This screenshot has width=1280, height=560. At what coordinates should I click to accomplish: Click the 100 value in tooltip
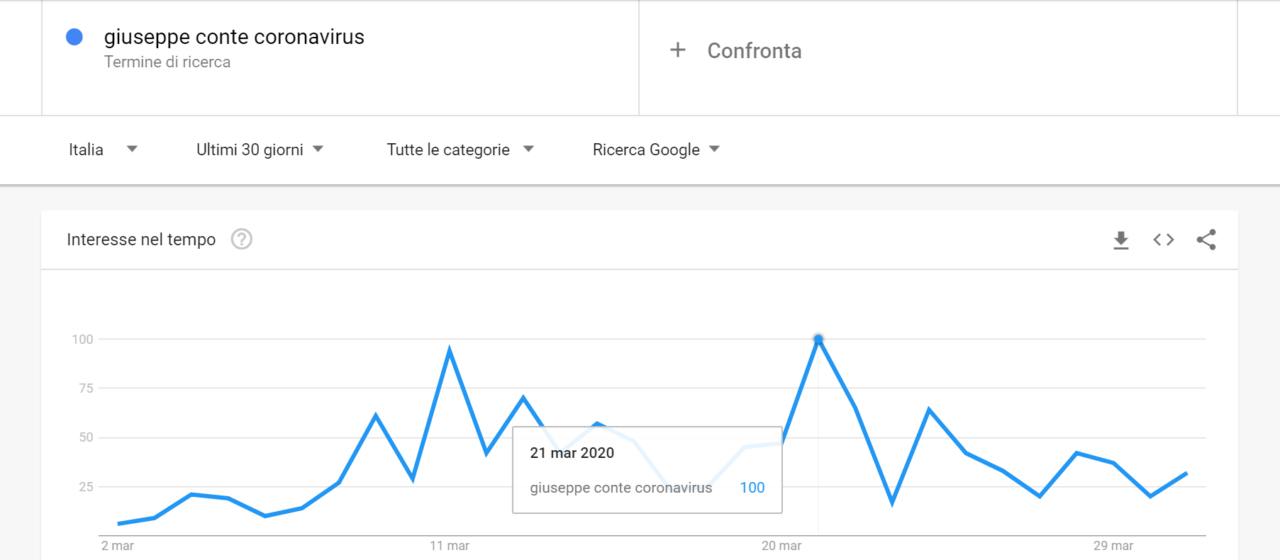pos(752,488)
